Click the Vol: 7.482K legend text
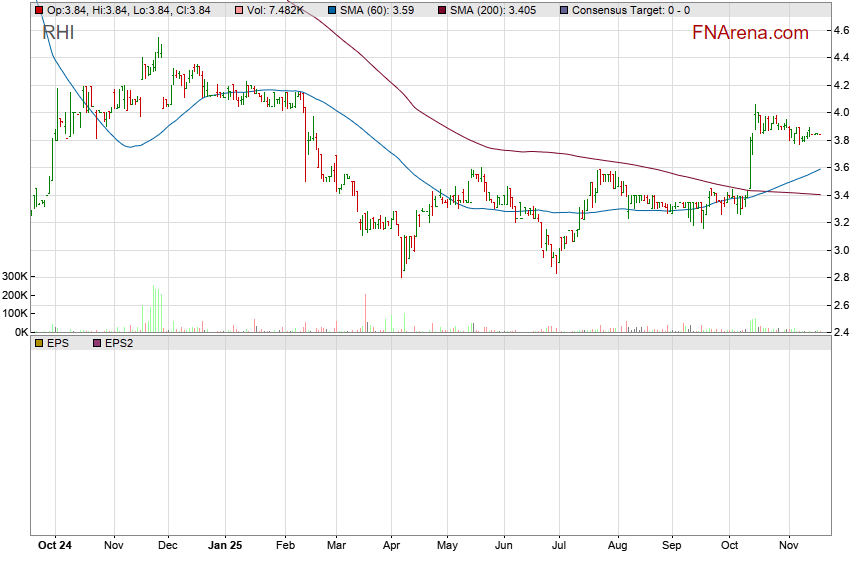 274,10
